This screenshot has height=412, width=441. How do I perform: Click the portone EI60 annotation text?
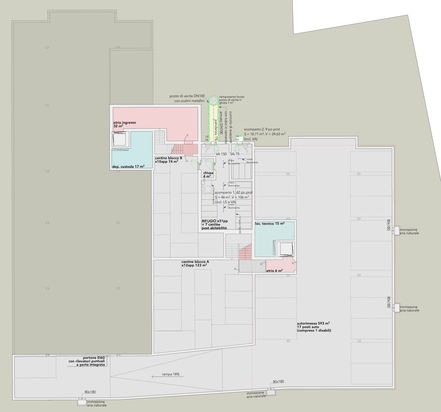point(87,361)
